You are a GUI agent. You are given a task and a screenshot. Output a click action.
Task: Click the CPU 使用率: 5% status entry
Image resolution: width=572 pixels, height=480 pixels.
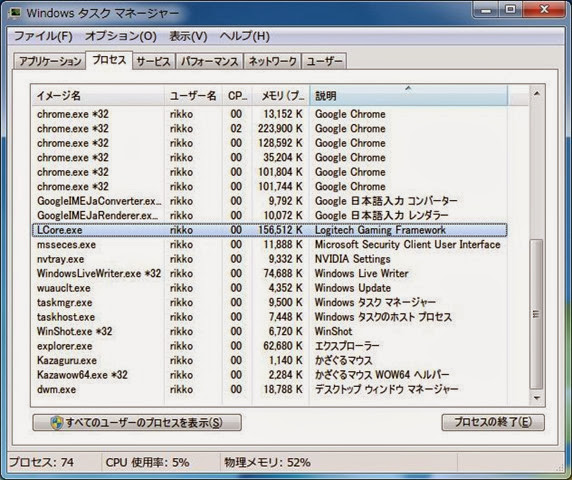click(x=147, y=462)
